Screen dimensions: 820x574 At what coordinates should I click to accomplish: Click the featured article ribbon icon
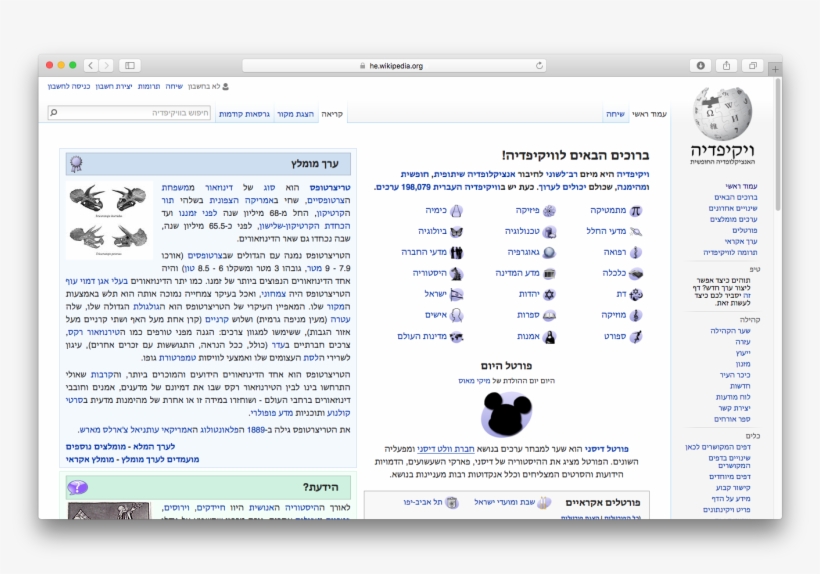click(76, 164)
